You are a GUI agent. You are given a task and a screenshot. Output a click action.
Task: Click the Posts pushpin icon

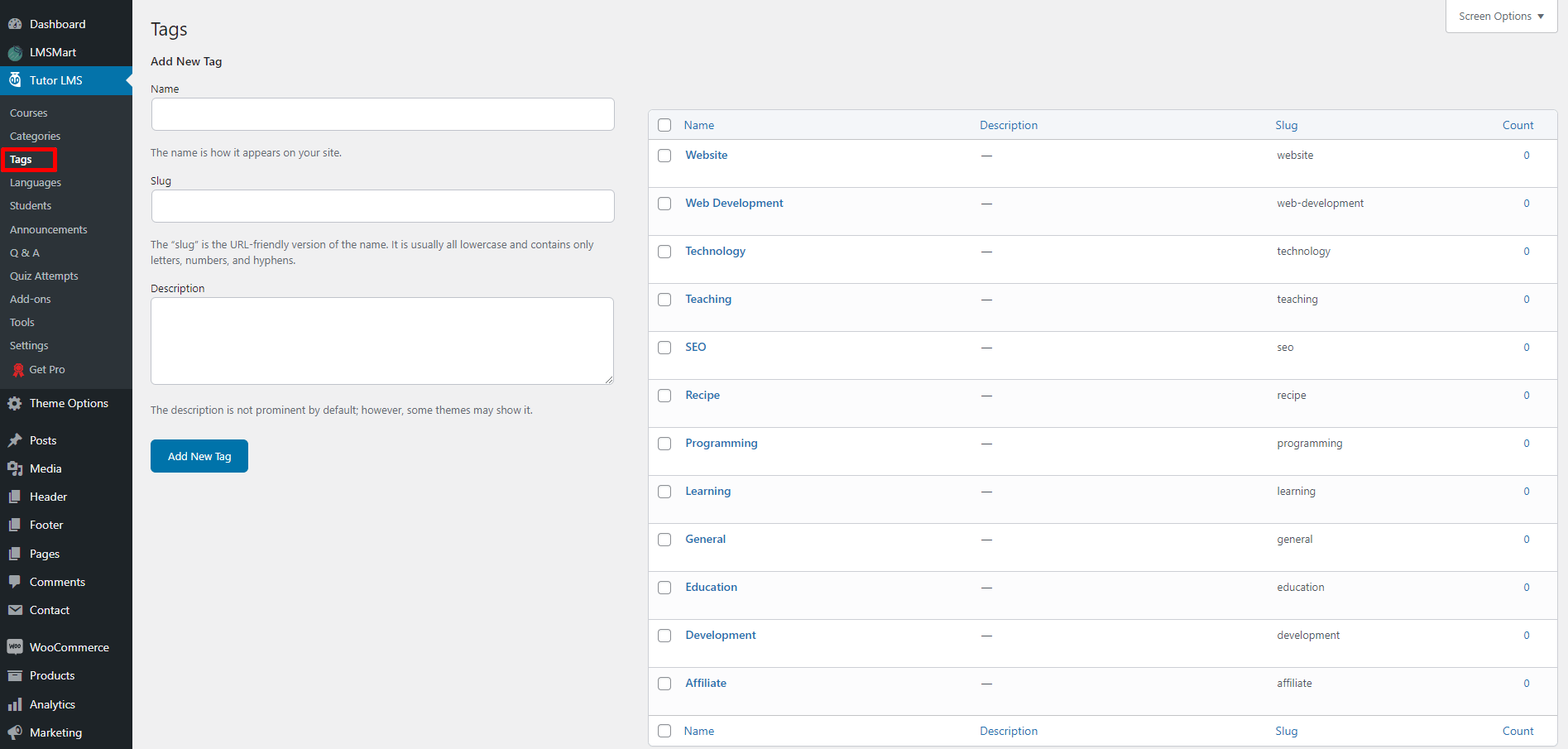(x=15, y=440)
